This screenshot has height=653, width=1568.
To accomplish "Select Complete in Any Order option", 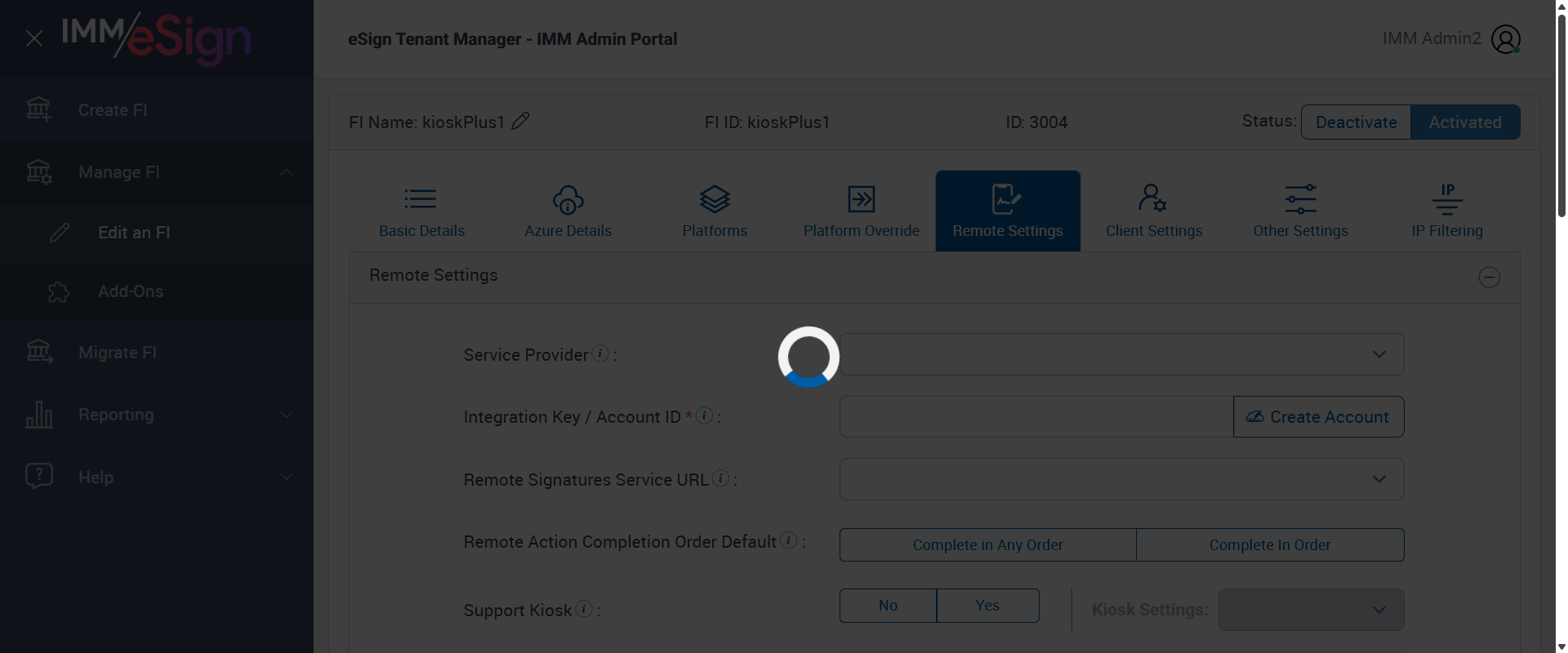I will (x=987, y=544).
